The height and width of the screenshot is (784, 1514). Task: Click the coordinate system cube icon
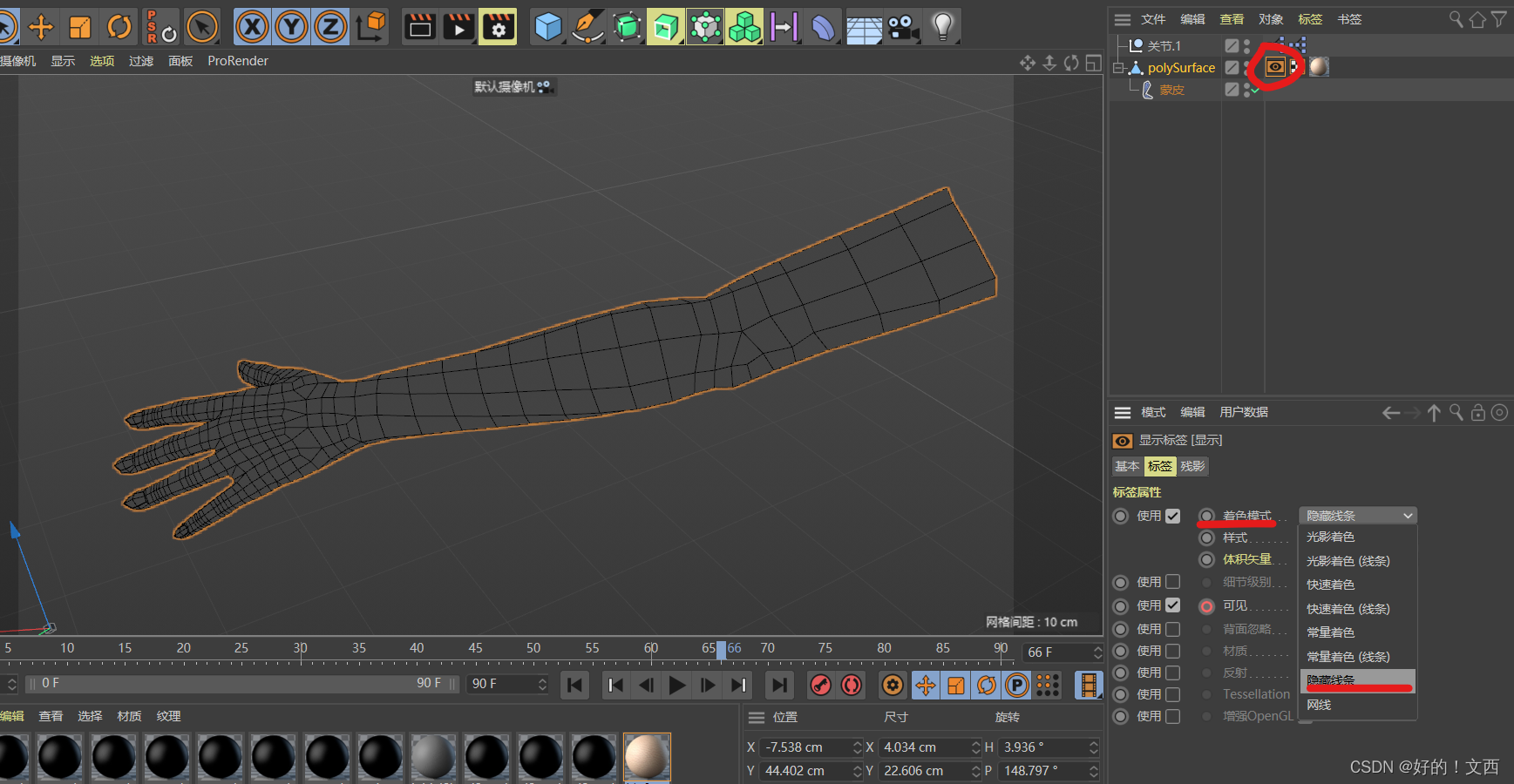(x=371, y=27)
